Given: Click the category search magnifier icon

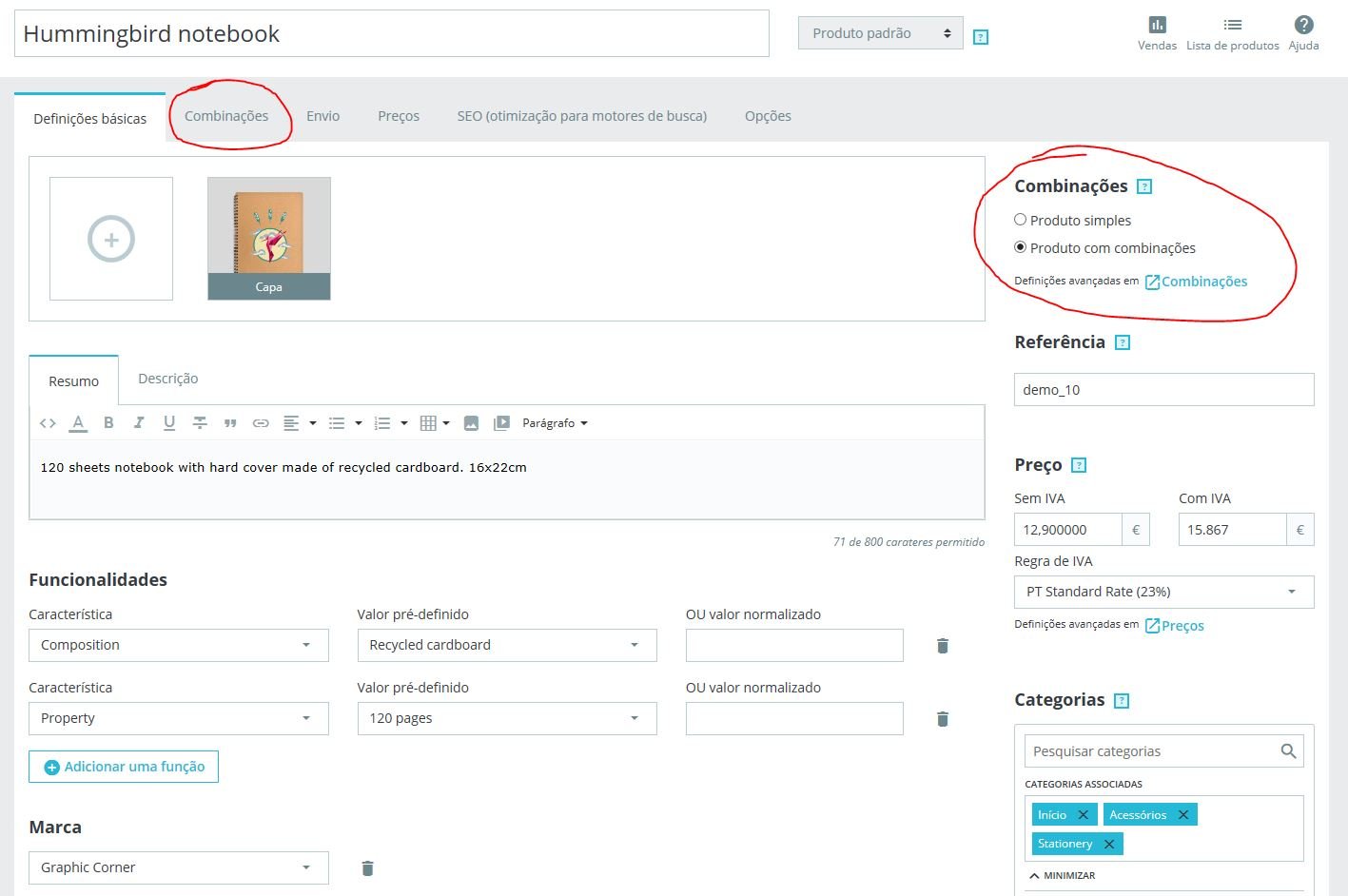Looking at the screenshot, I should pyautogui.click(x=1288, y=751).
